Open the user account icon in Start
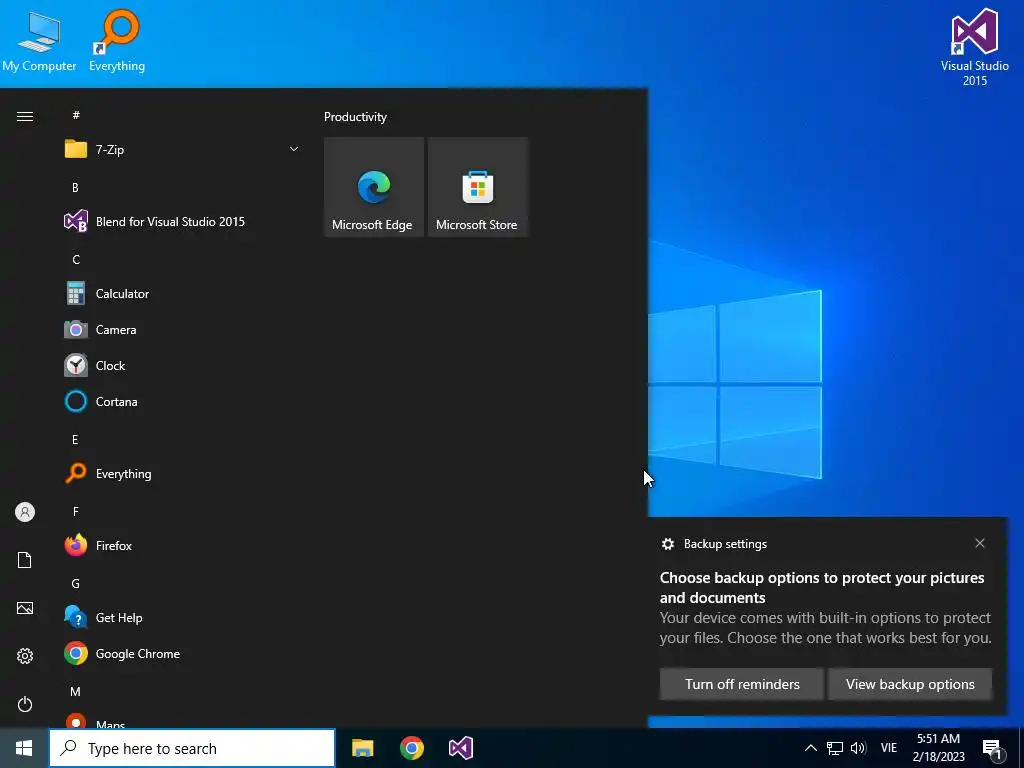This screenshot has height=768, width=1024. point(25,512)
